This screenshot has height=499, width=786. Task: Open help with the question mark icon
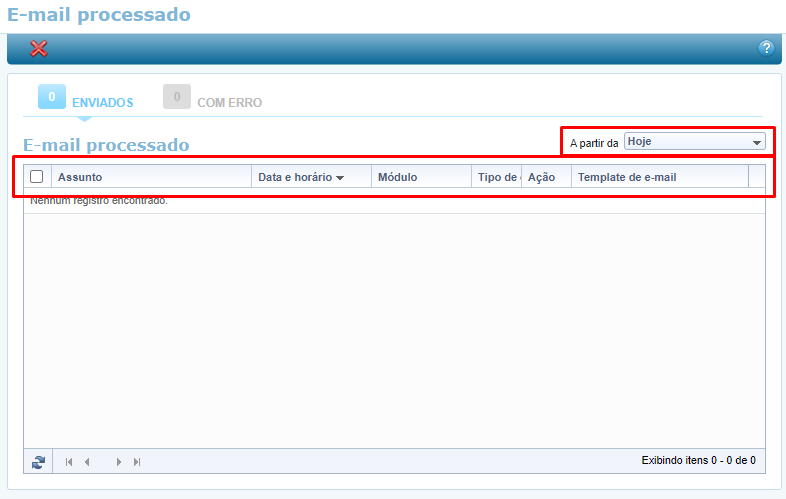coord(766,48)
